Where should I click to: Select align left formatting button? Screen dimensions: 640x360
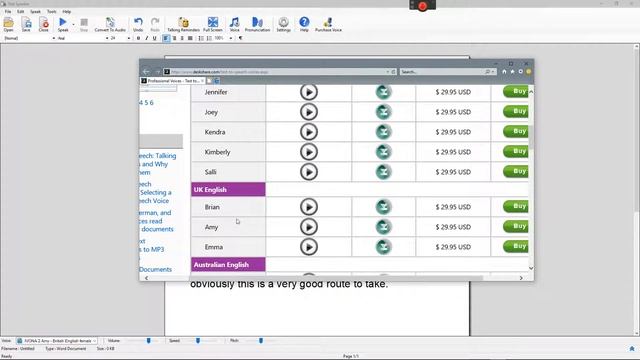[x=166, y=38]
